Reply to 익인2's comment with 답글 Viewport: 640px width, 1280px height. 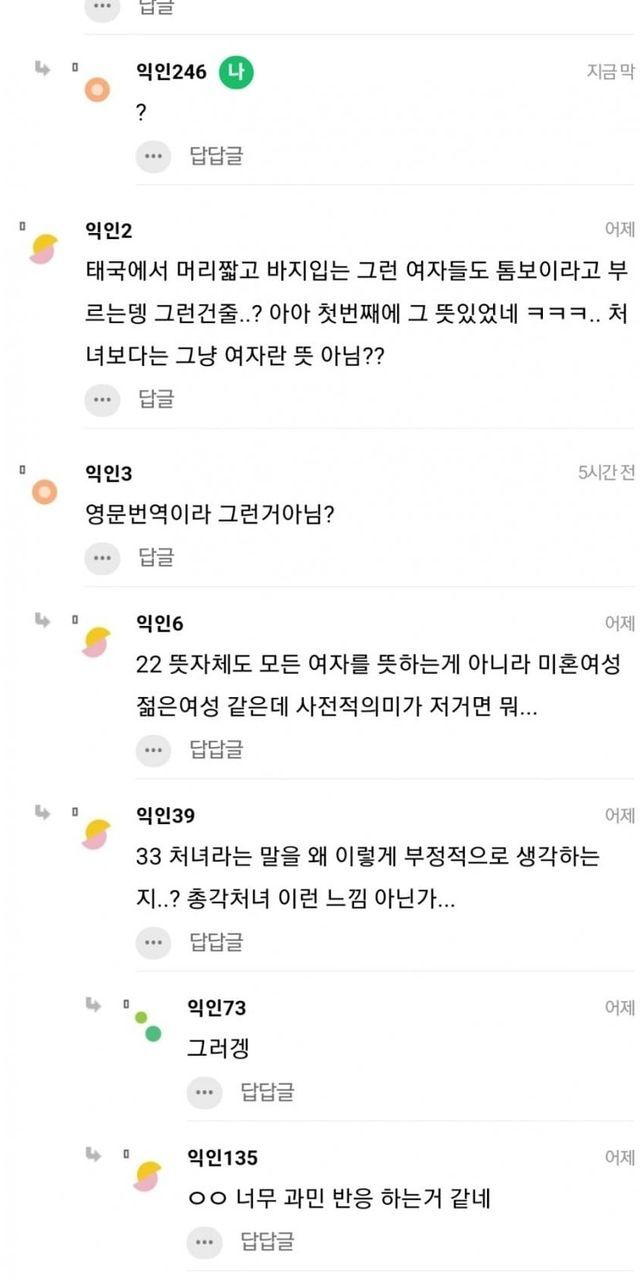[x=156, y=399]
